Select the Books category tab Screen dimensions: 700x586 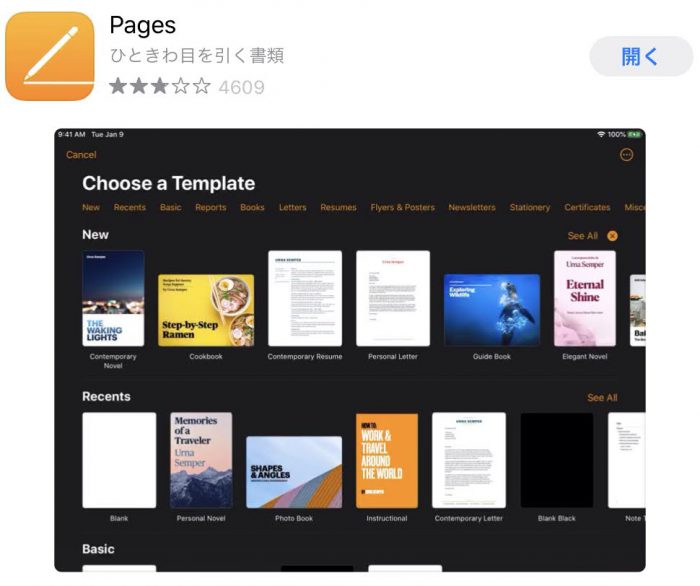click(x=252, y=208)
